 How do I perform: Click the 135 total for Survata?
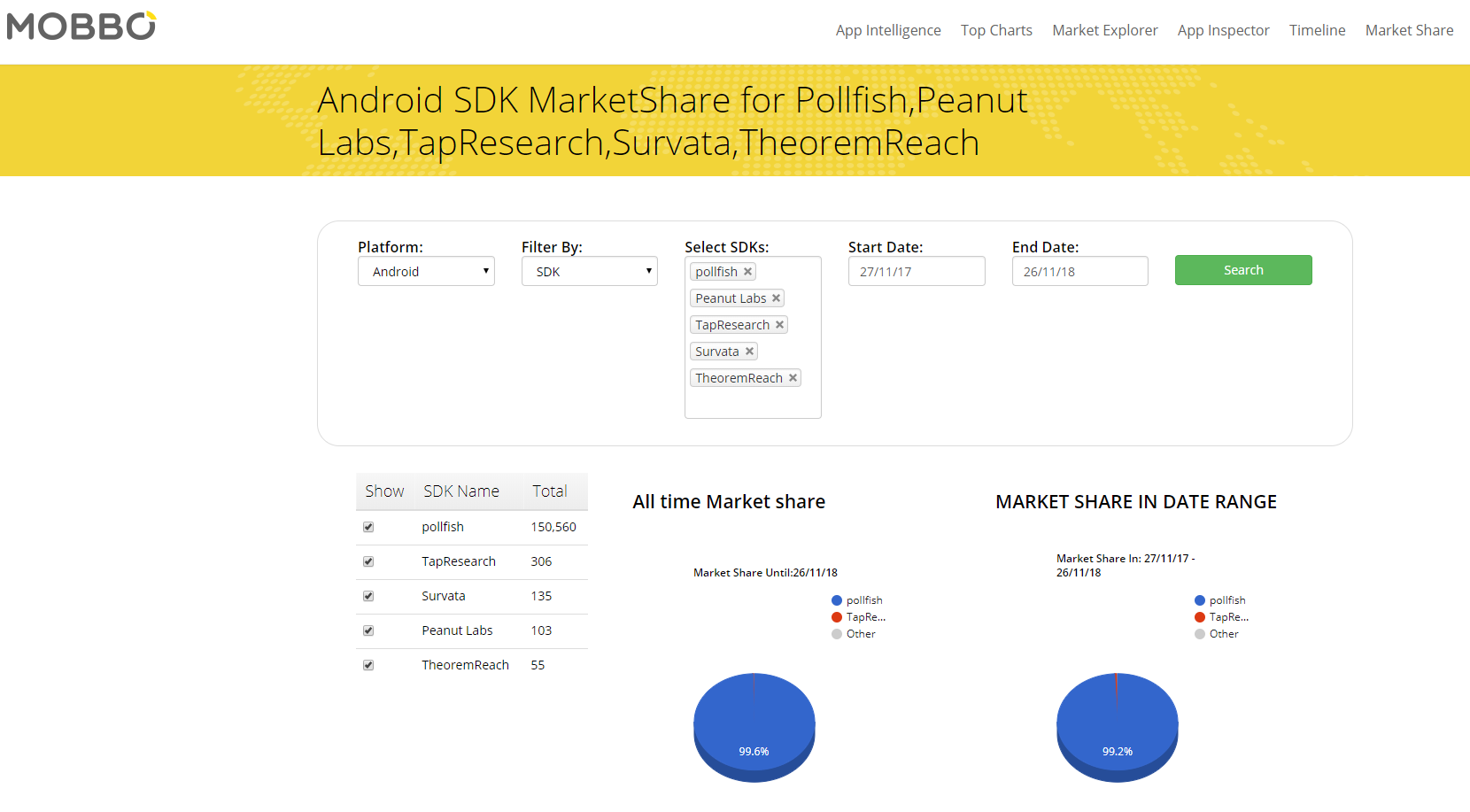[x=541, y=596]
